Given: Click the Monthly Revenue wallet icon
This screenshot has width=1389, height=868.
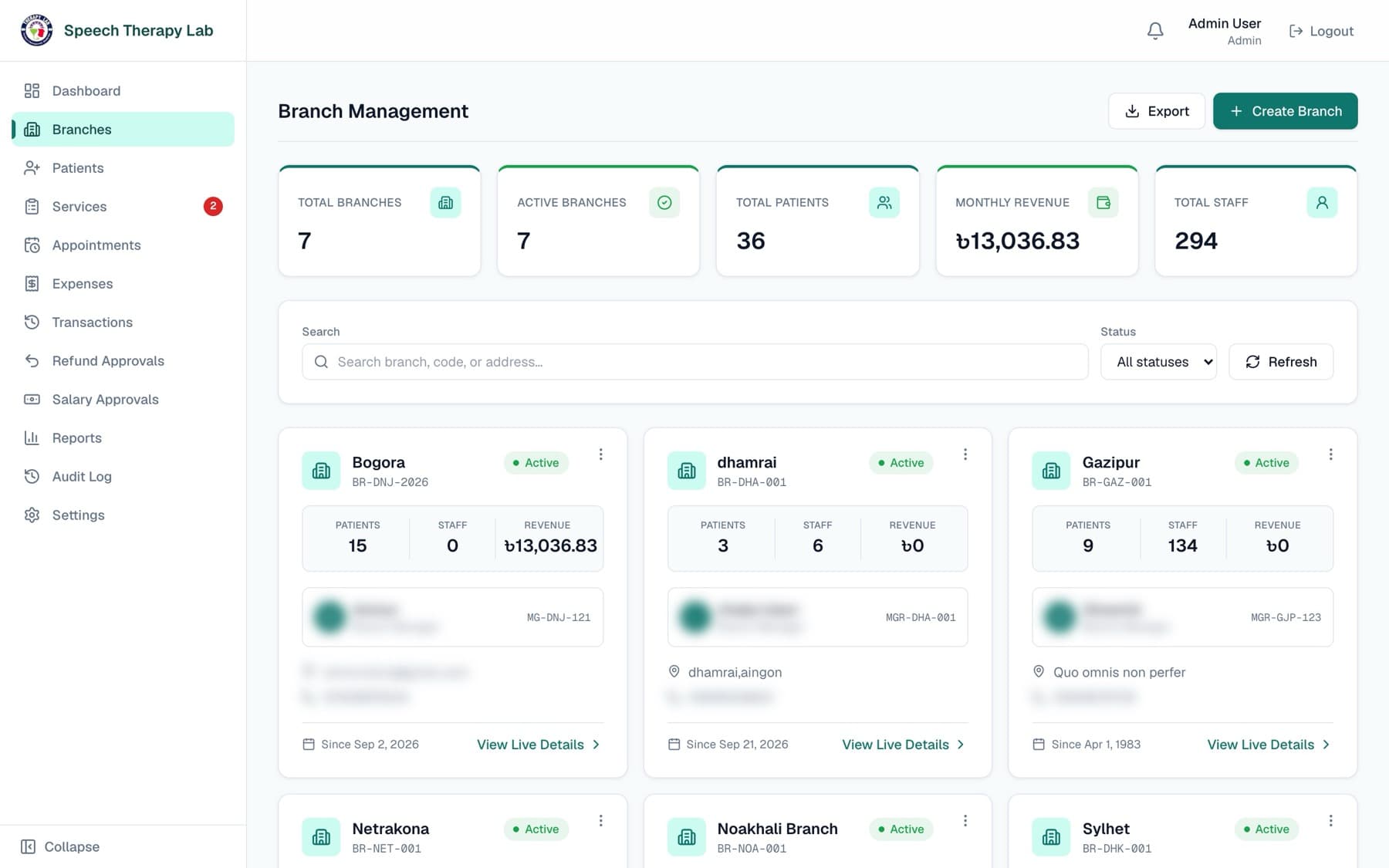Looking at the screenshot, I should (1103, 202).
